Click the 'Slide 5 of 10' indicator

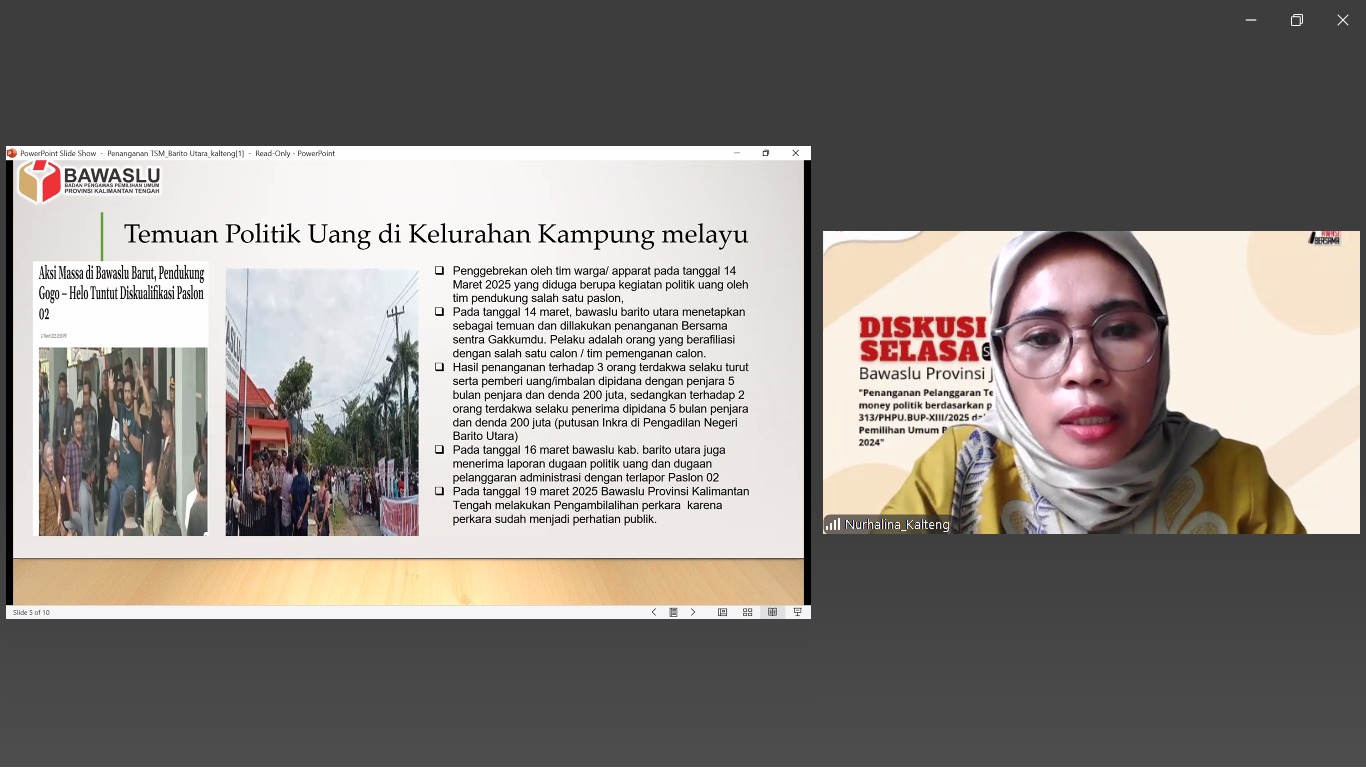point(31,612)
